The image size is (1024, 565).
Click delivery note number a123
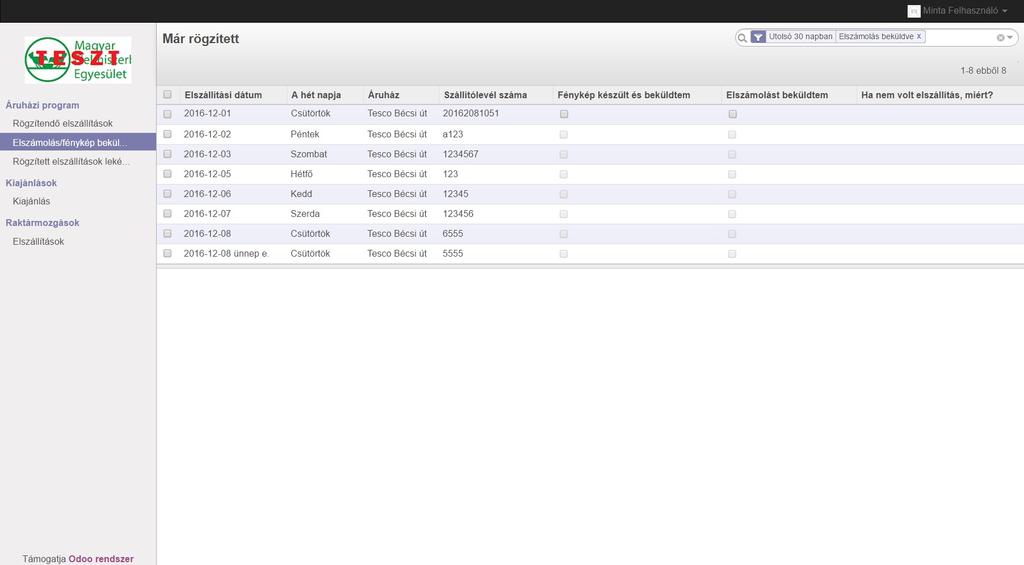[453, 134]
